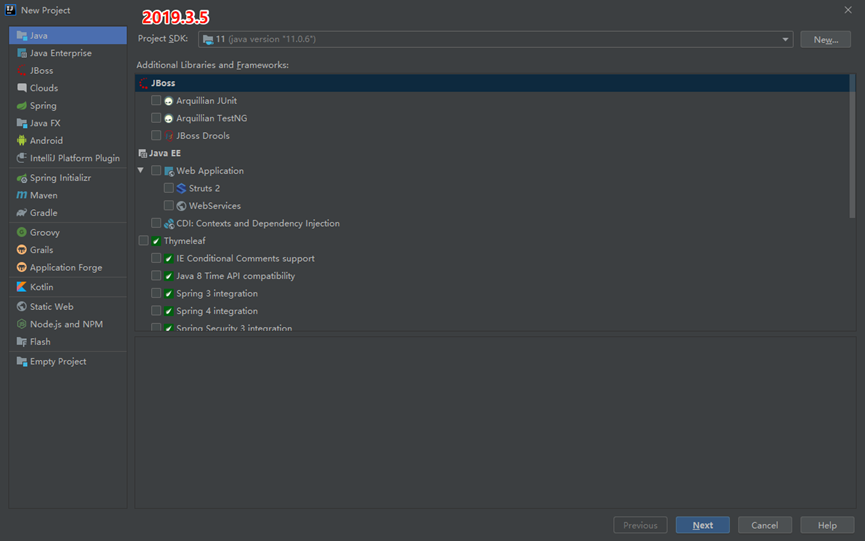Pick the JBoss icon in project types
Image resolution: width=865 pixels, height=541 pixels.
pyautogui.click(x=22, y=71)
